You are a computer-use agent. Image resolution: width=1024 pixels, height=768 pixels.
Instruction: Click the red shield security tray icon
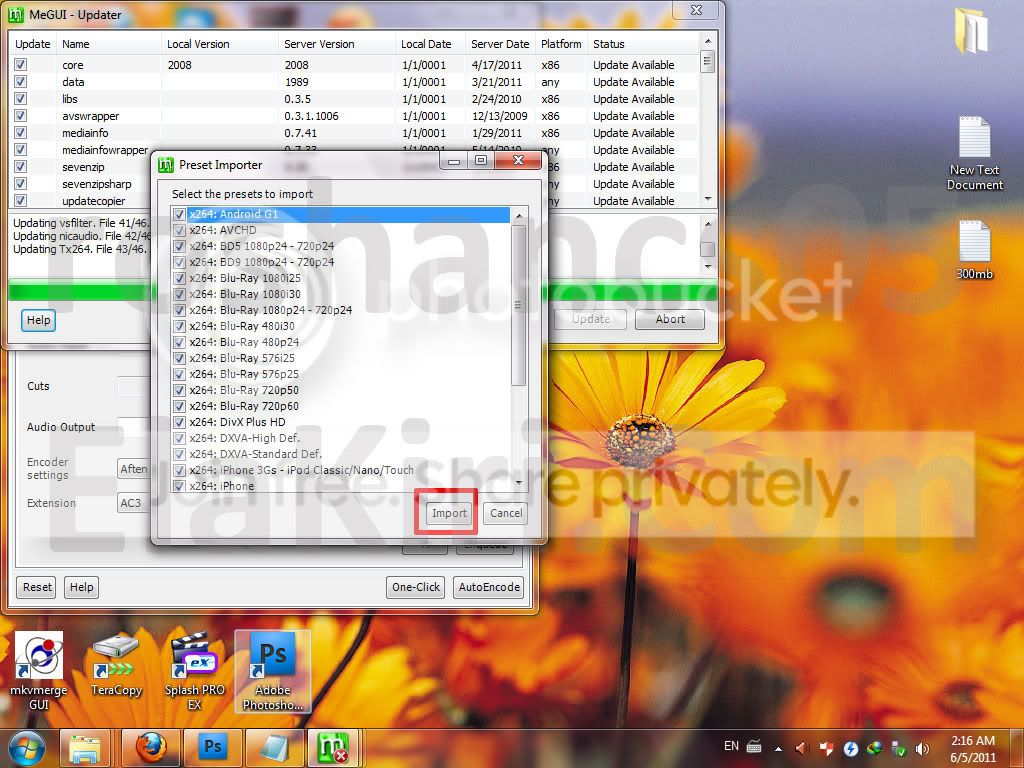826,748
